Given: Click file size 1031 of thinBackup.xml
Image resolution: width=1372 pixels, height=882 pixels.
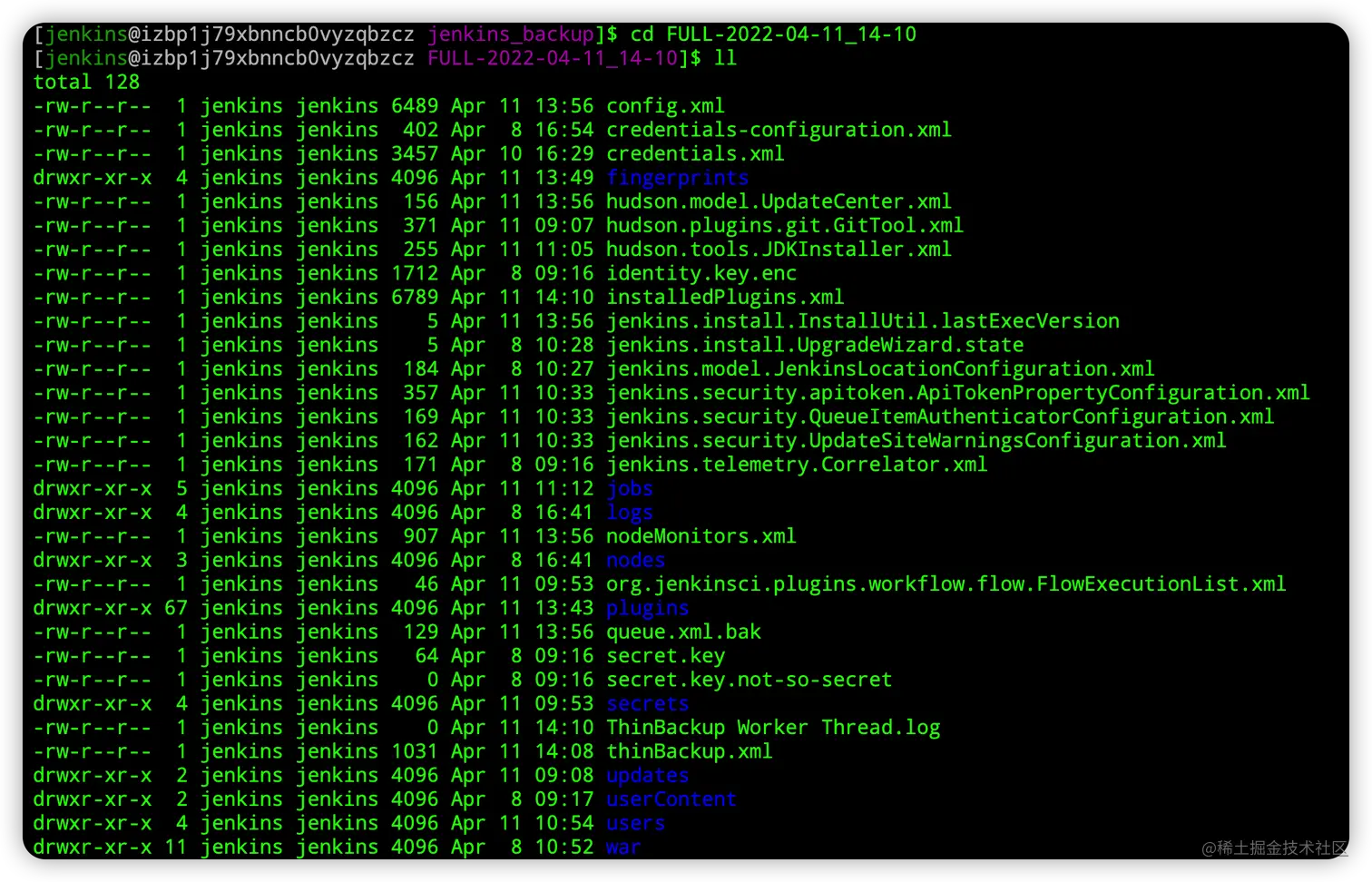Looking at the screenshot, I should [415, 751].
